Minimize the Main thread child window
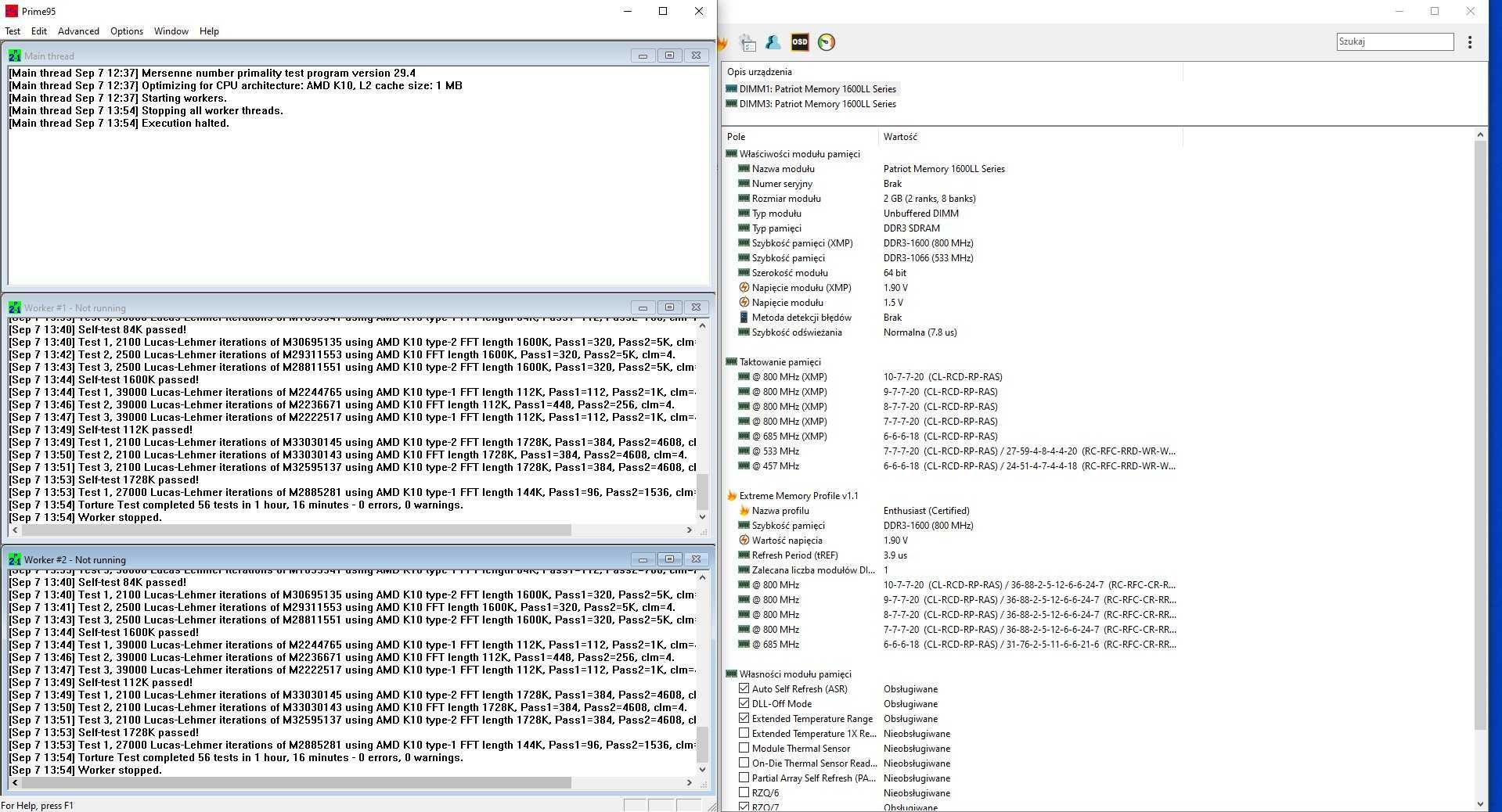 (643, 56)
